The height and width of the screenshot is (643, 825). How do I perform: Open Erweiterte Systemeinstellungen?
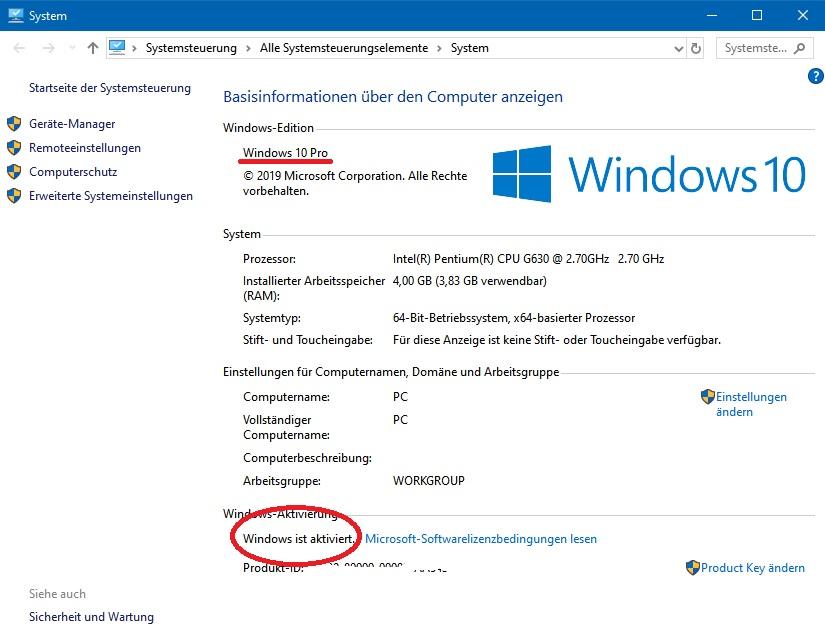point(113,196)
